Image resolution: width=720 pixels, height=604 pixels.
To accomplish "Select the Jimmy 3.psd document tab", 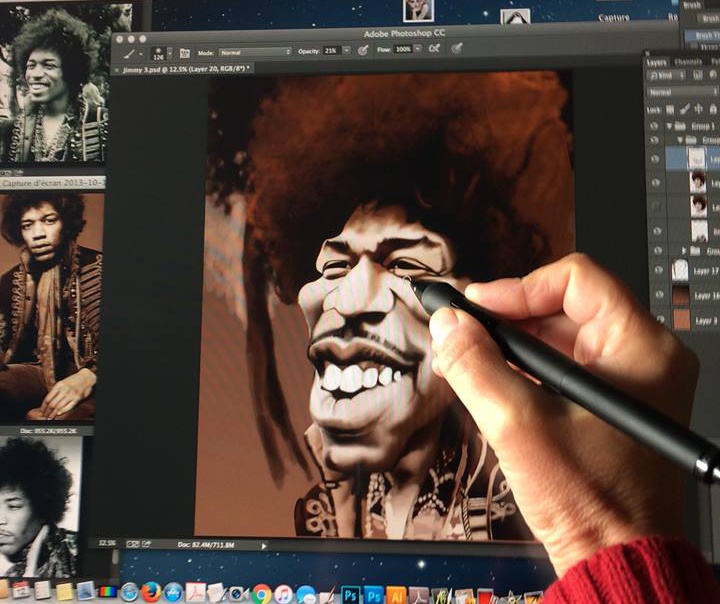I will (x=186, y=69).
